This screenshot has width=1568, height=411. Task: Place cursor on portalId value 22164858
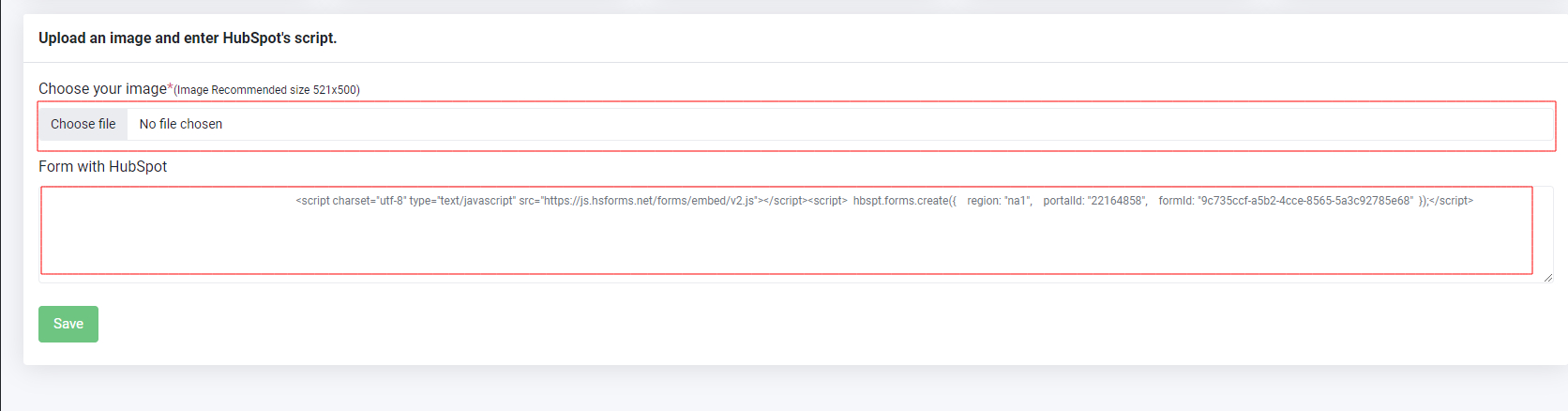[1115, 201]
